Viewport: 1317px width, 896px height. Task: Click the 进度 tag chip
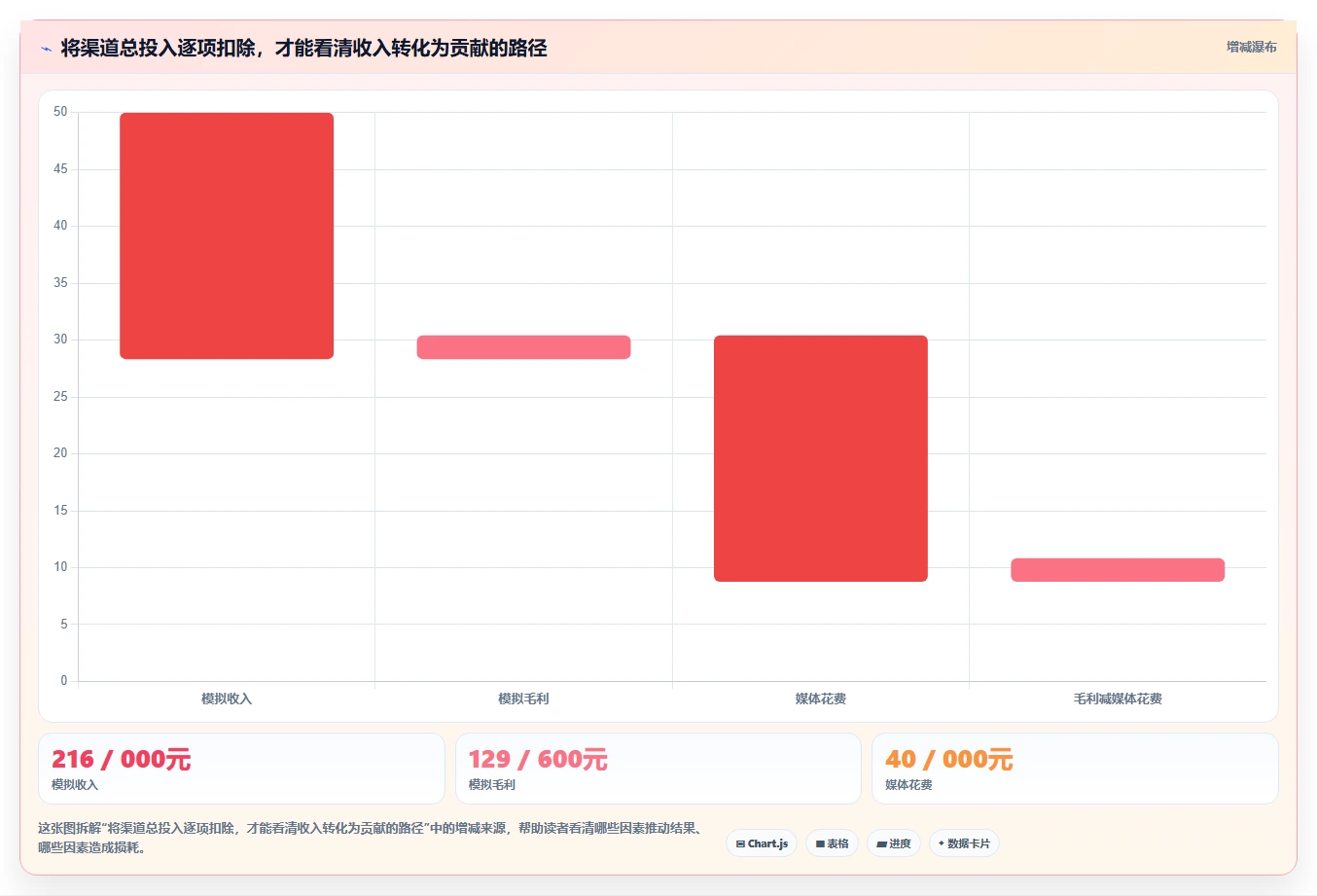point(894,843)
